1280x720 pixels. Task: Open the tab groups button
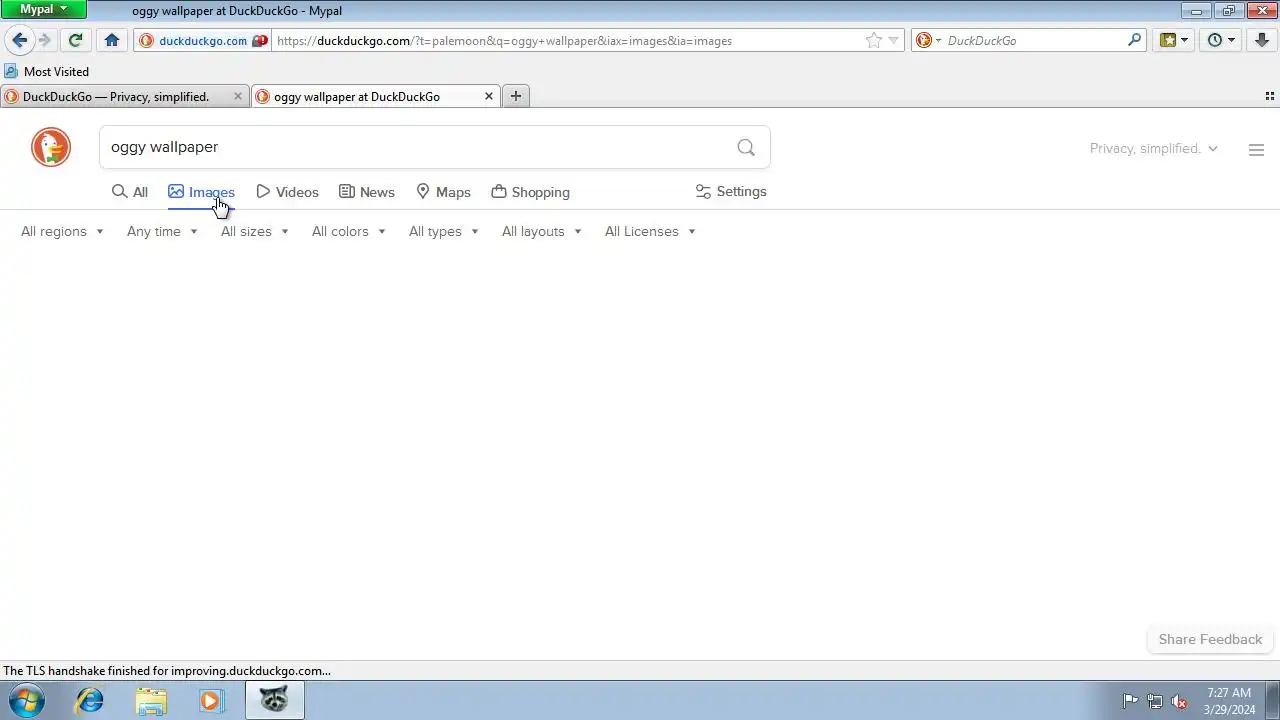coord(1270,97)
